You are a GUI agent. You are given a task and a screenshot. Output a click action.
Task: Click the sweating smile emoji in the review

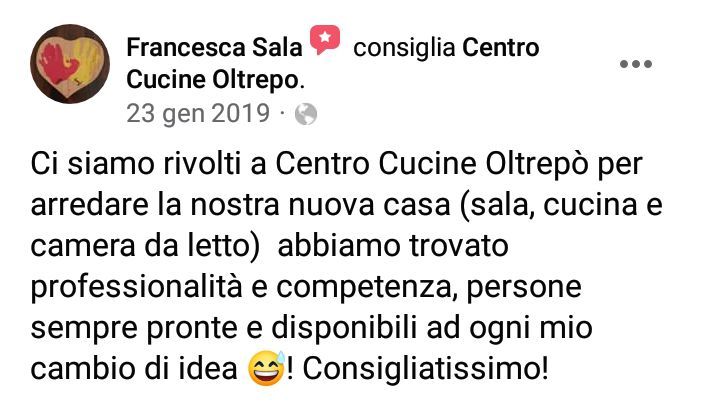(266, 369)
